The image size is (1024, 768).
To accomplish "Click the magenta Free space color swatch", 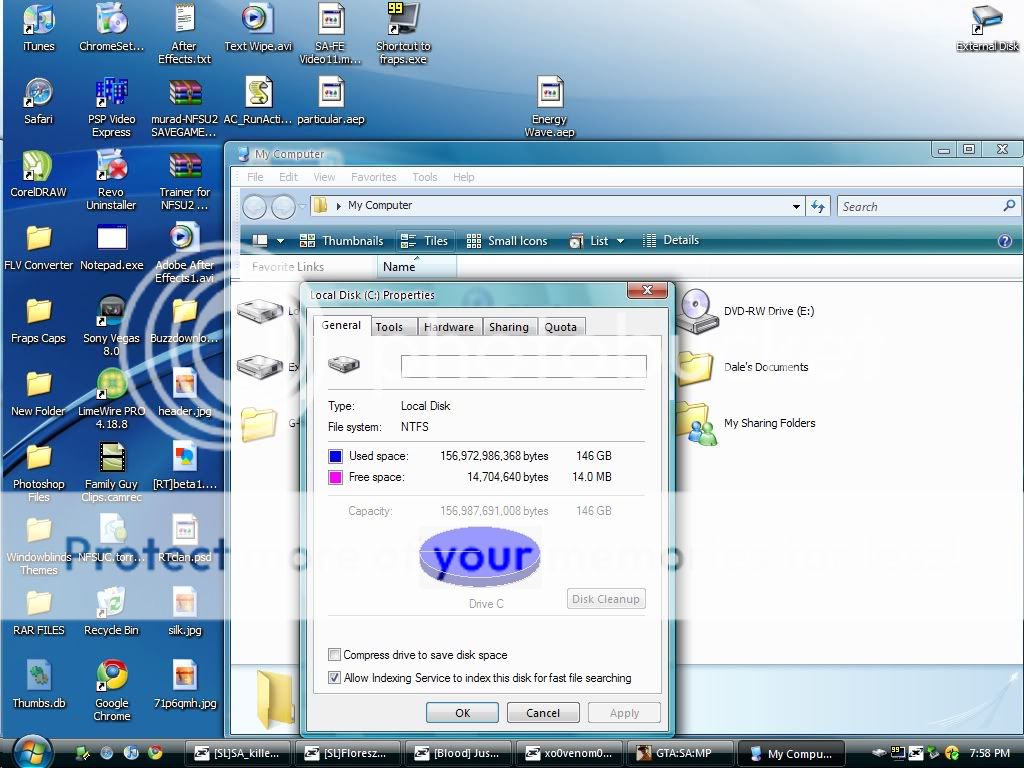I will coord(335,477).
